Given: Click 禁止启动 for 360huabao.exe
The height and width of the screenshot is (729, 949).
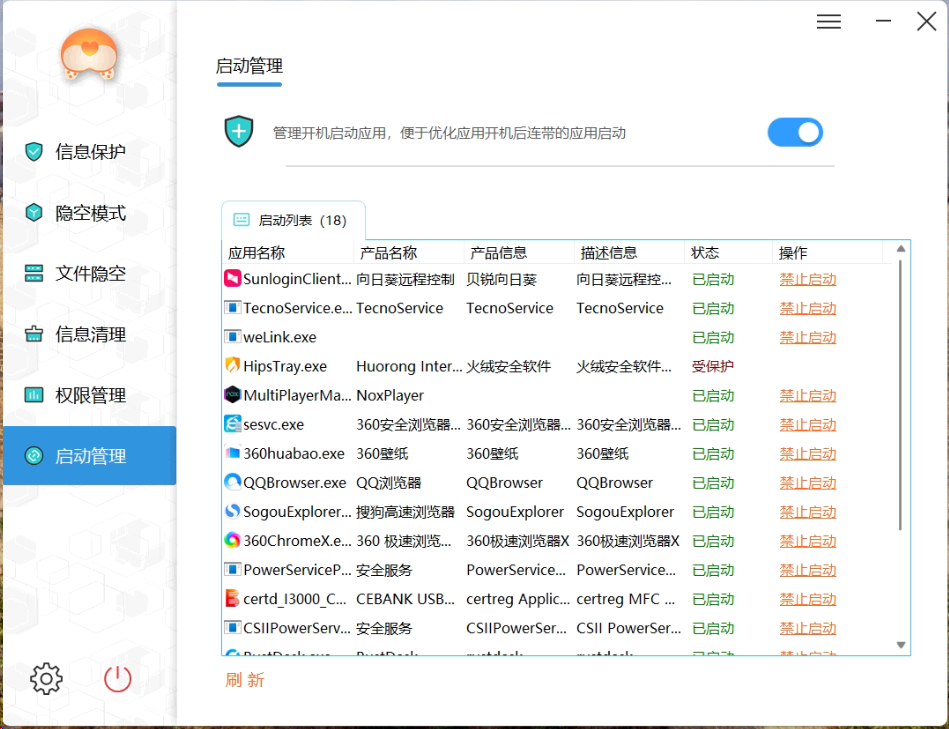Looking at the screenshot, I should [807, 454].
